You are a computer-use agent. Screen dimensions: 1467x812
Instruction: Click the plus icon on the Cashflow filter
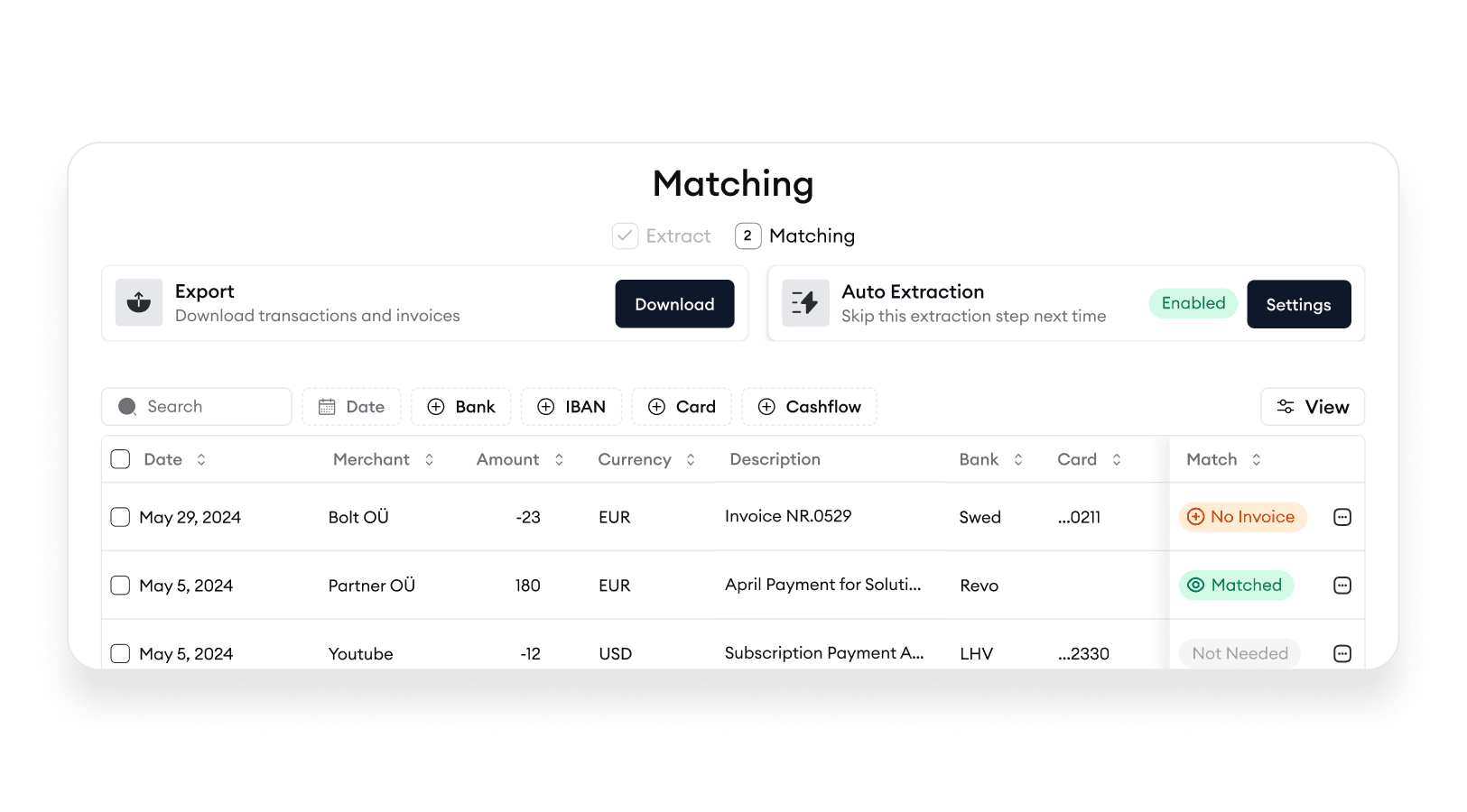[766, 407]
